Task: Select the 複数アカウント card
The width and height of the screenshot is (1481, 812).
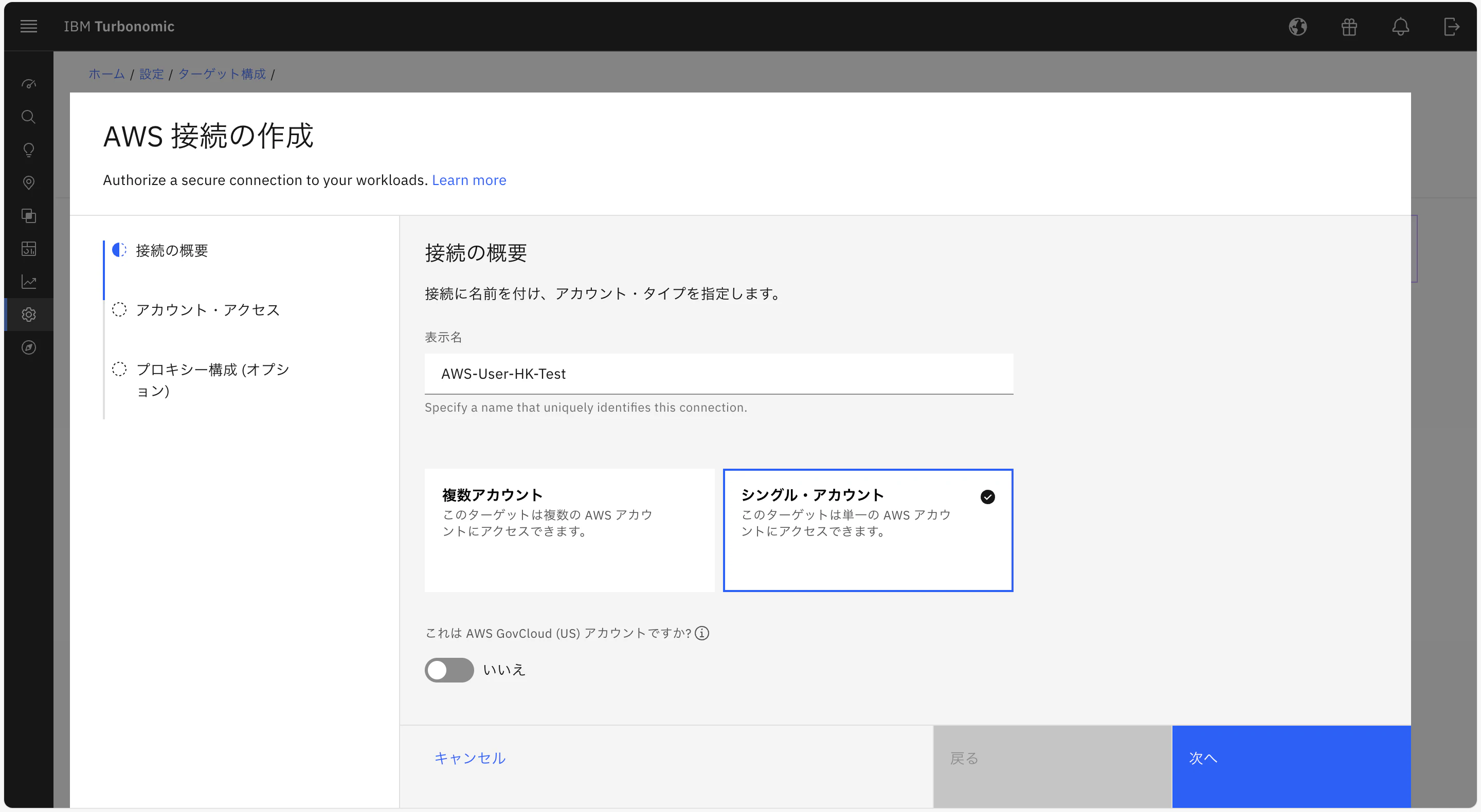Action: pyautogui.click(x=569, y=530)
